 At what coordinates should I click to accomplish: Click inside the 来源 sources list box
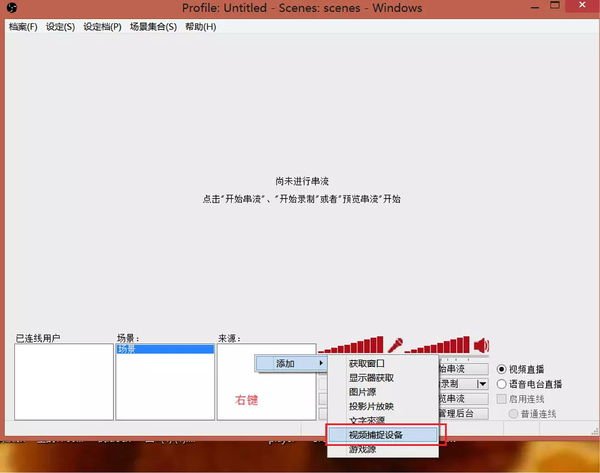pyautogui.click(x=267, y=382)
